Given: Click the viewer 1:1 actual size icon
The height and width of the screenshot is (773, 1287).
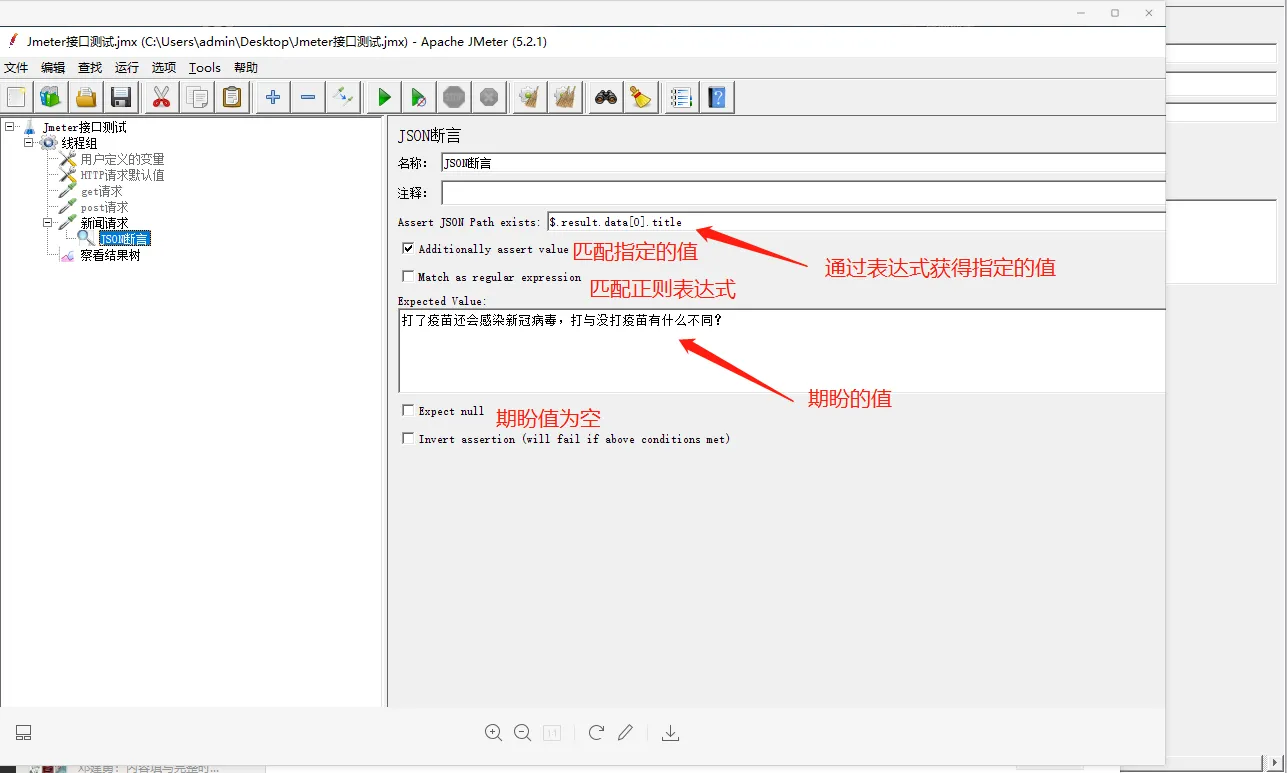Looking at the screenshot, I should [x=552, y=733].
